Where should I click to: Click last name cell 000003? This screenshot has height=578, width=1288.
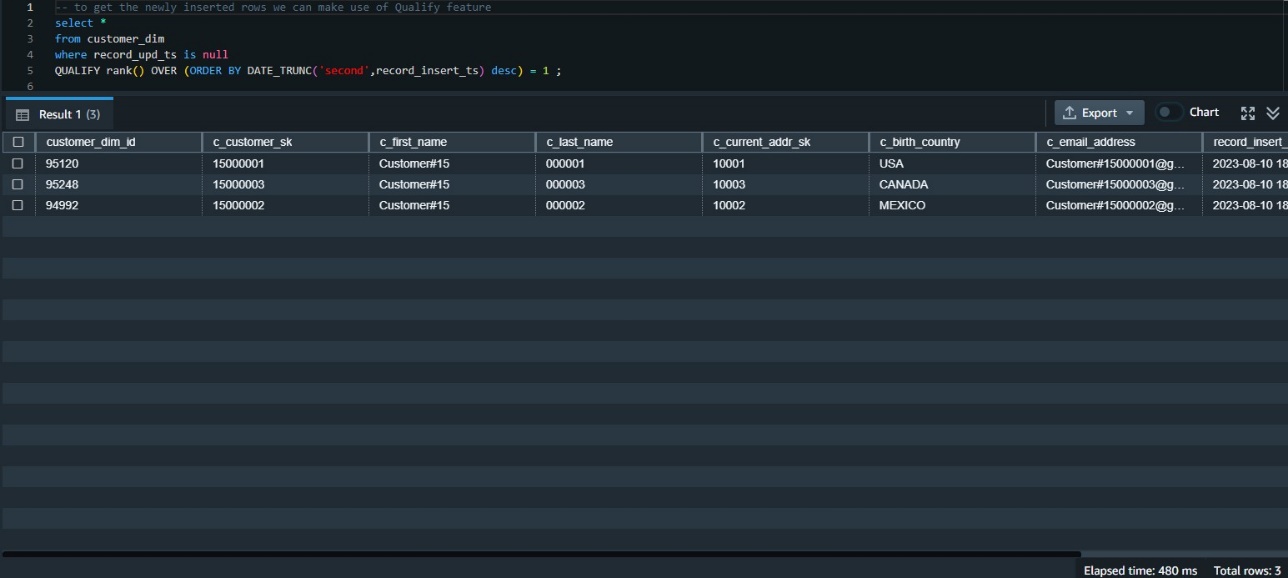(x=618, y=184)
